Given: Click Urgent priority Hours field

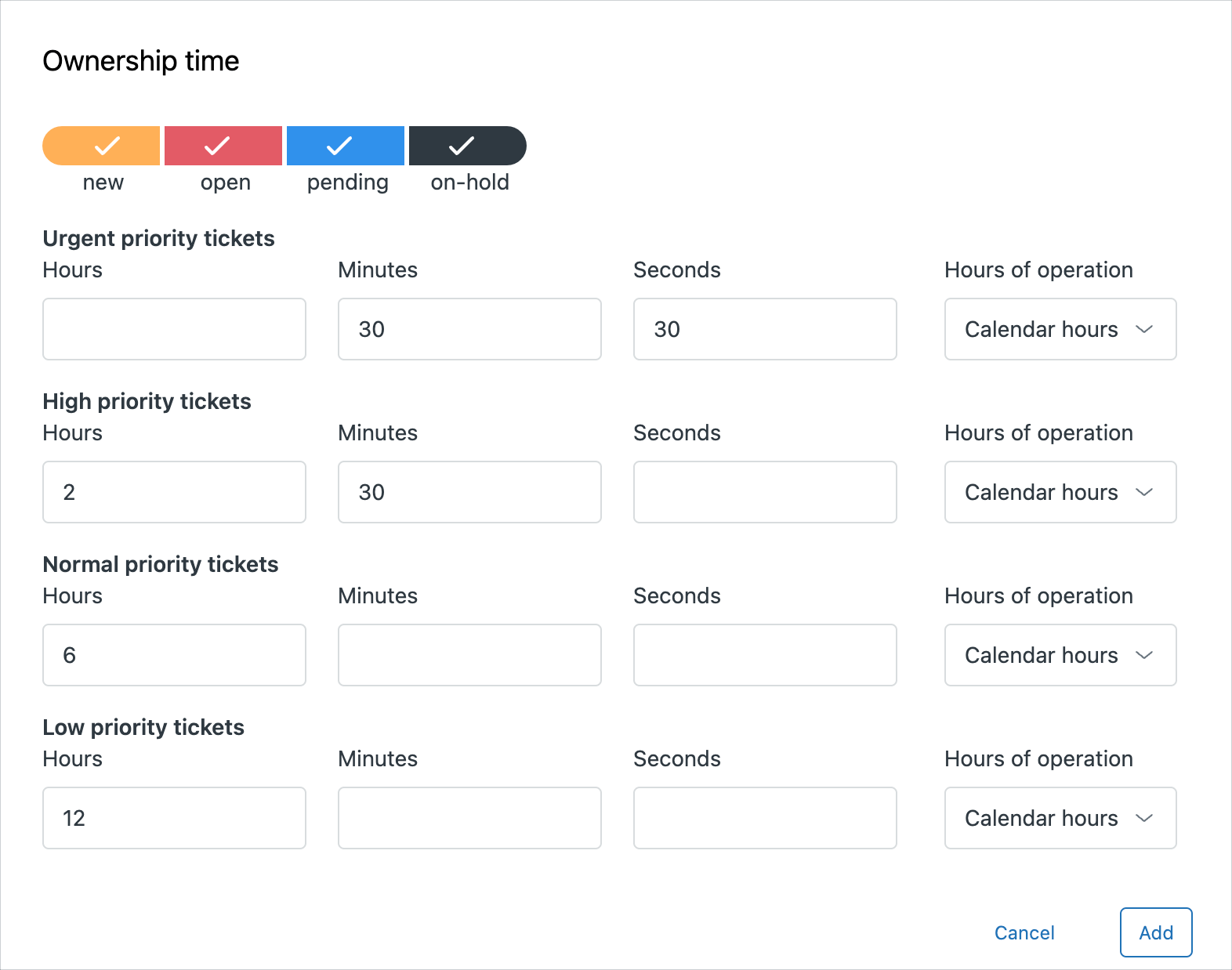Looking at the screenshot, I should (174, 329).
